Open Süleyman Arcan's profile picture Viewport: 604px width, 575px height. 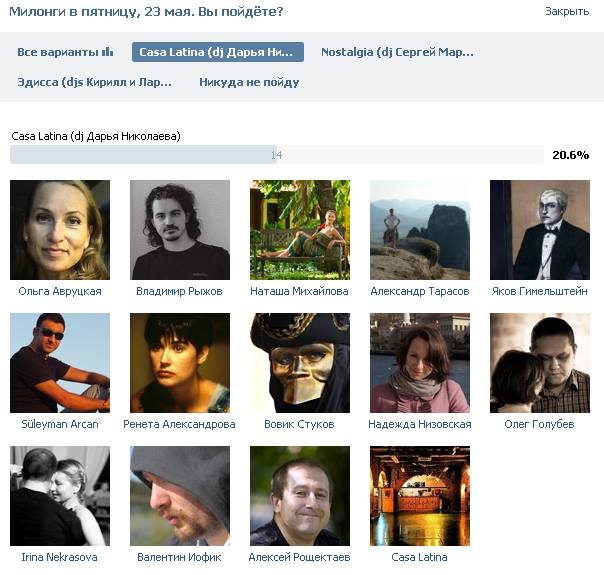coord(60,363)
